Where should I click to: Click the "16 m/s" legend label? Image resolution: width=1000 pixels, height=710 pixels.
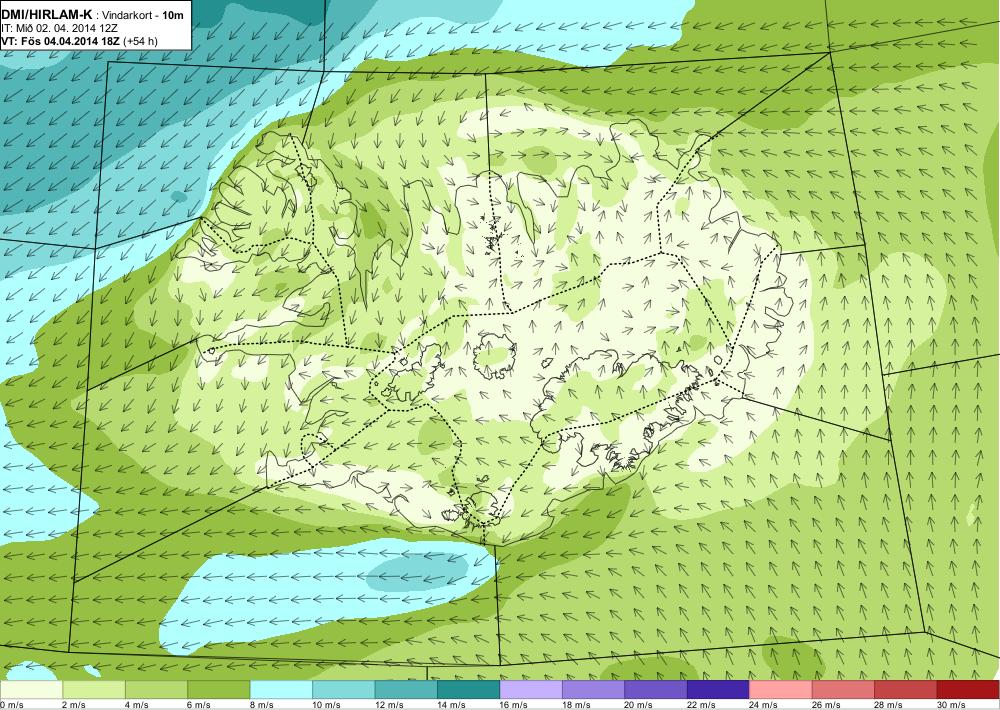[x=514, y=704]
